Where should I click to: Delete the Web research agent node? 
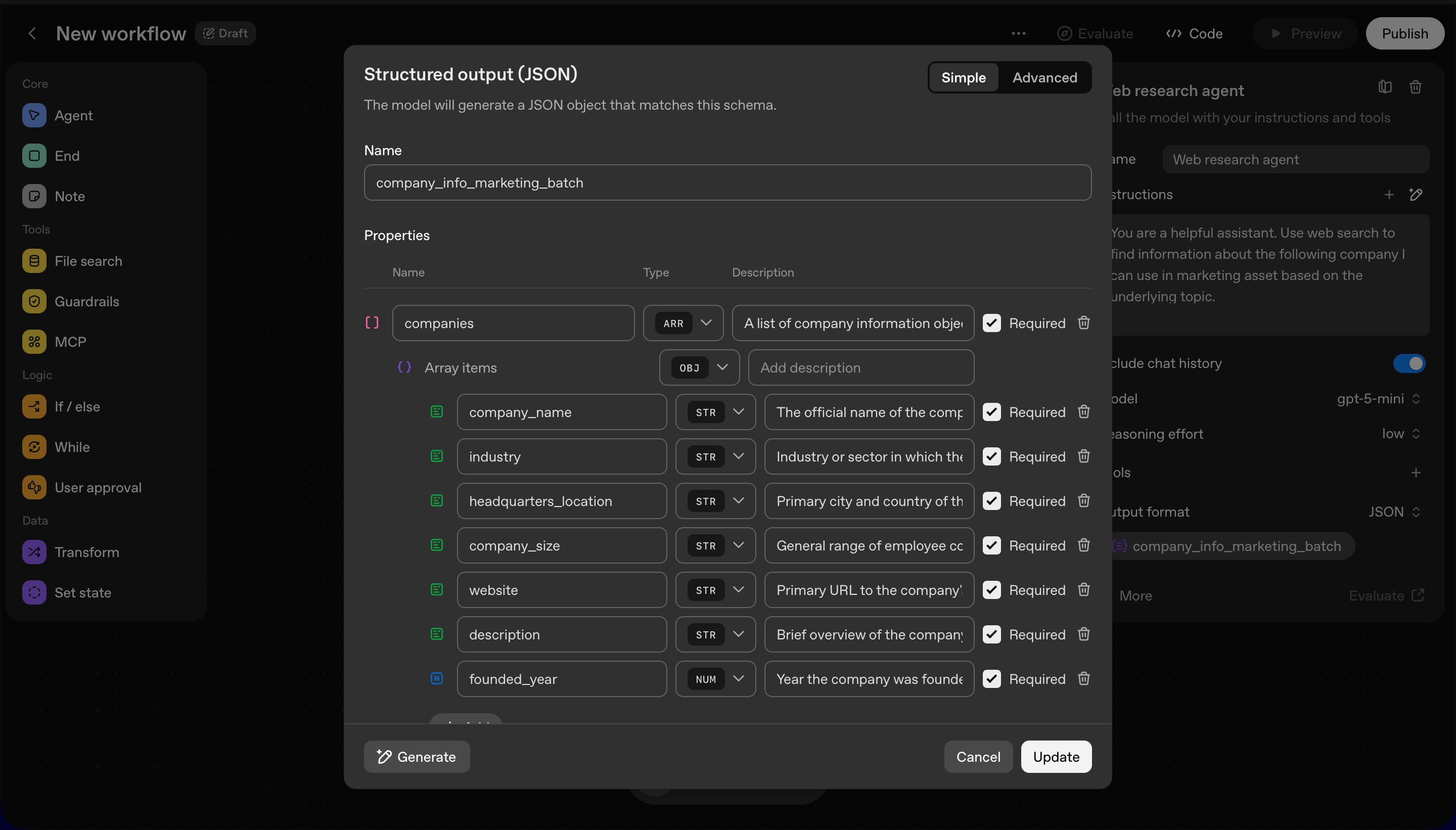point(1415,87)
